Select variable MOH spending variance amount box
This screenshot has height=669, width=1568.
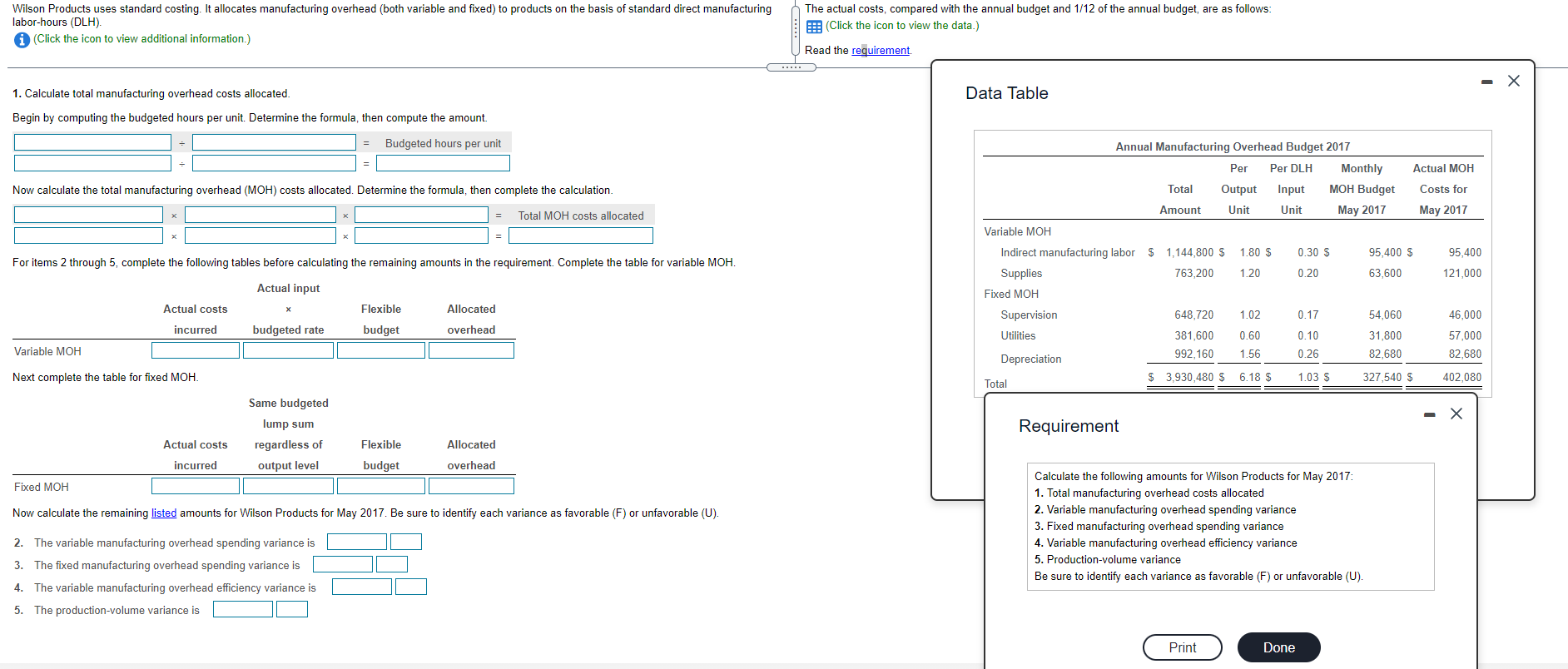click(357, 542)
